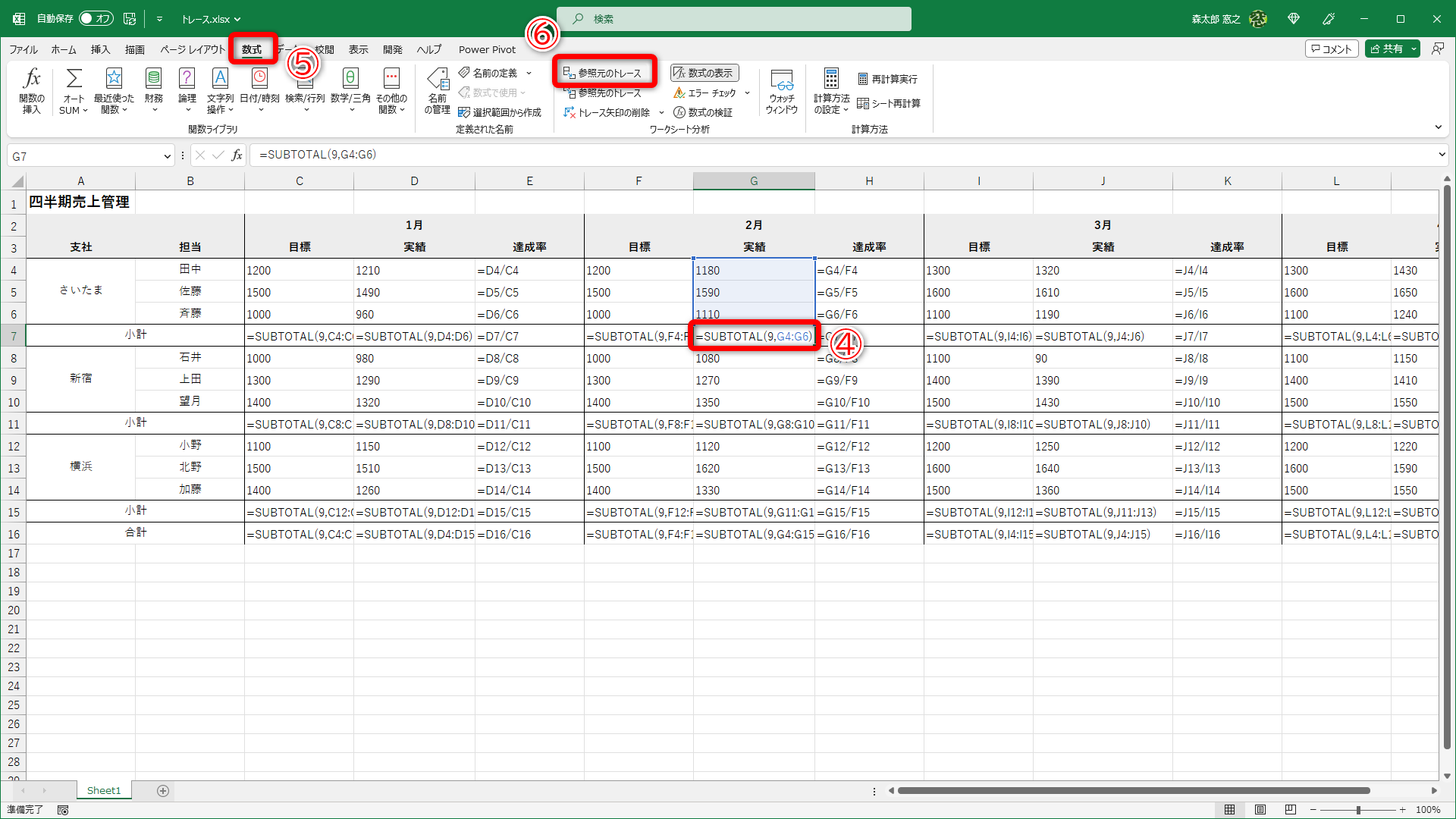
Task: Open the Page Layout (ページレイアウト) tab
Action: coord(193,49)
